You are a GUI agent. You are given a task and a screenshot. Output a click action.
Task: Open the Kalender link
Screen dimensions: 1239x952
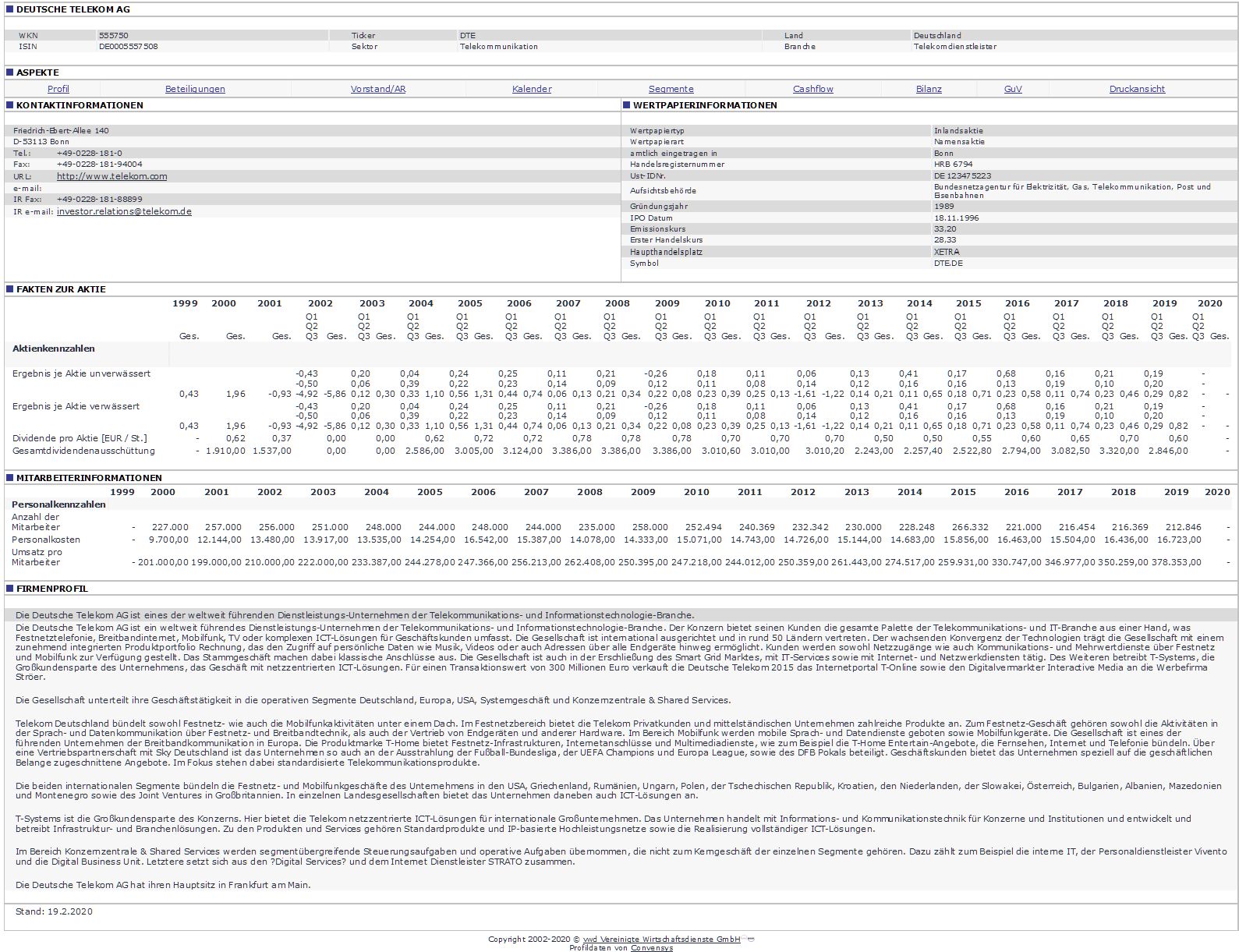click(532, 89)
